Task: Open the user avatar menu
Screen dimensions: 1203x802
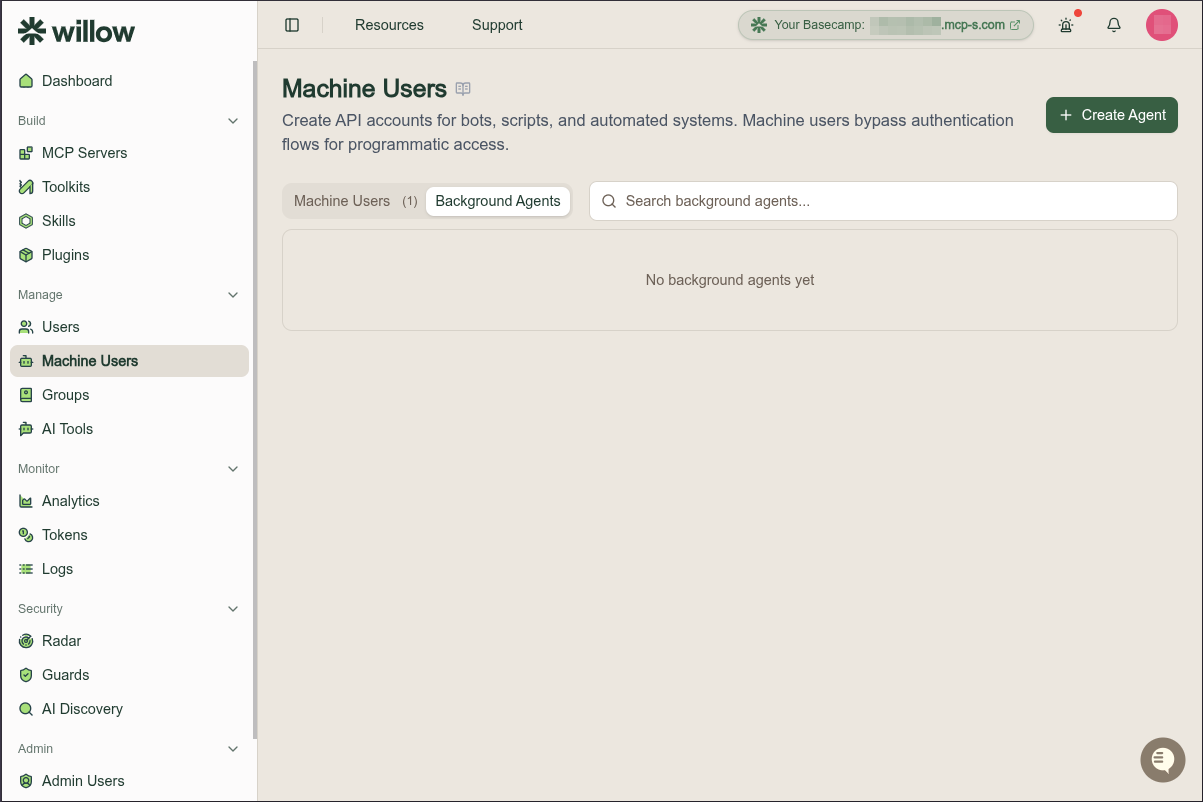Action: (1162, 25)
